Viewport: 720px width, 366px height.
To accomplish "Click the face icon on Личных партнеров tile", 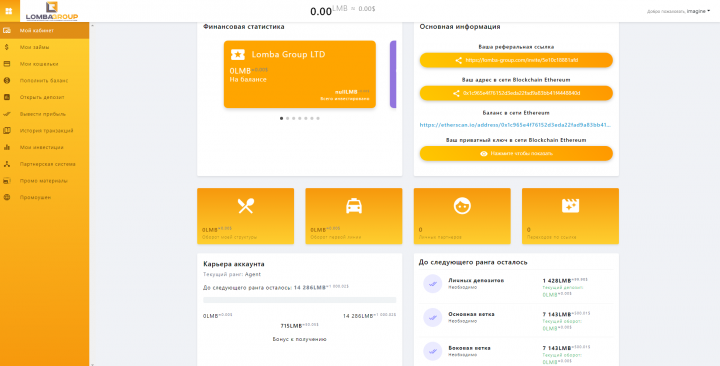I will click(462, 206).
